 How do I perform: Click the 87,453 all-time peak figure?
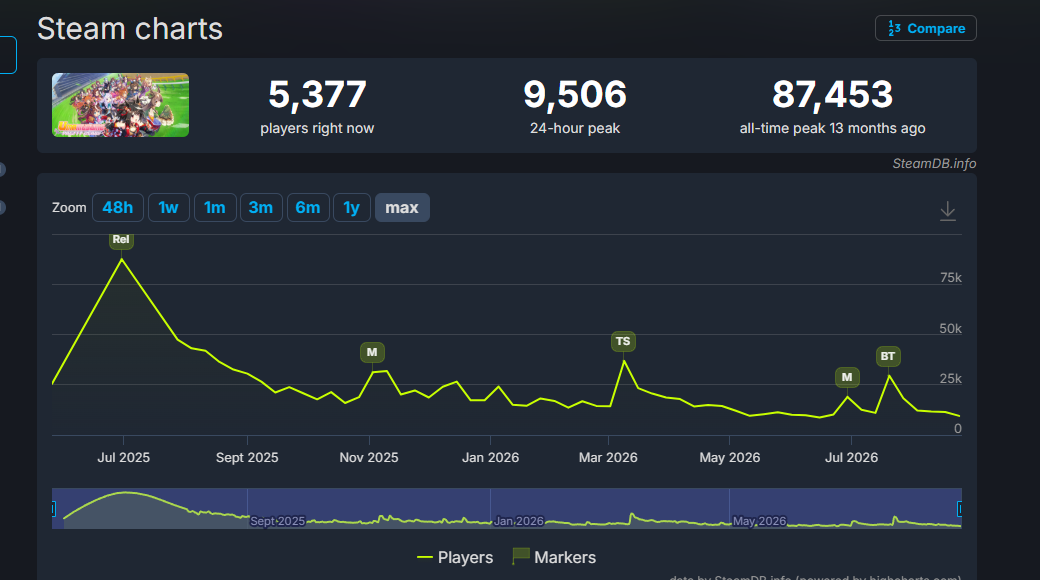pyautogui.click(x=832, y=94)
